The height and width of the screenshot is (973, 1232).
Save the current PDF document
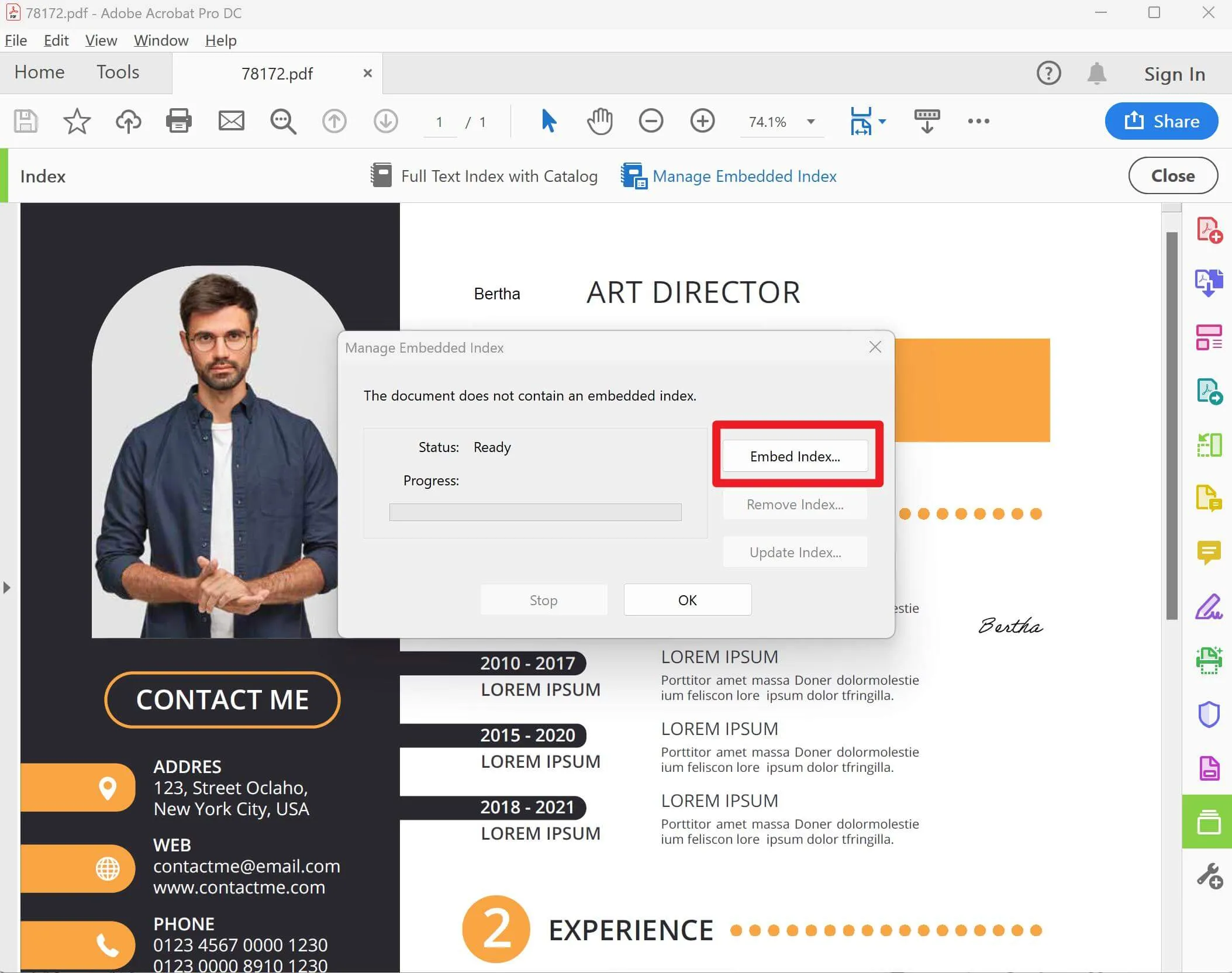click(x=25, y=121)
